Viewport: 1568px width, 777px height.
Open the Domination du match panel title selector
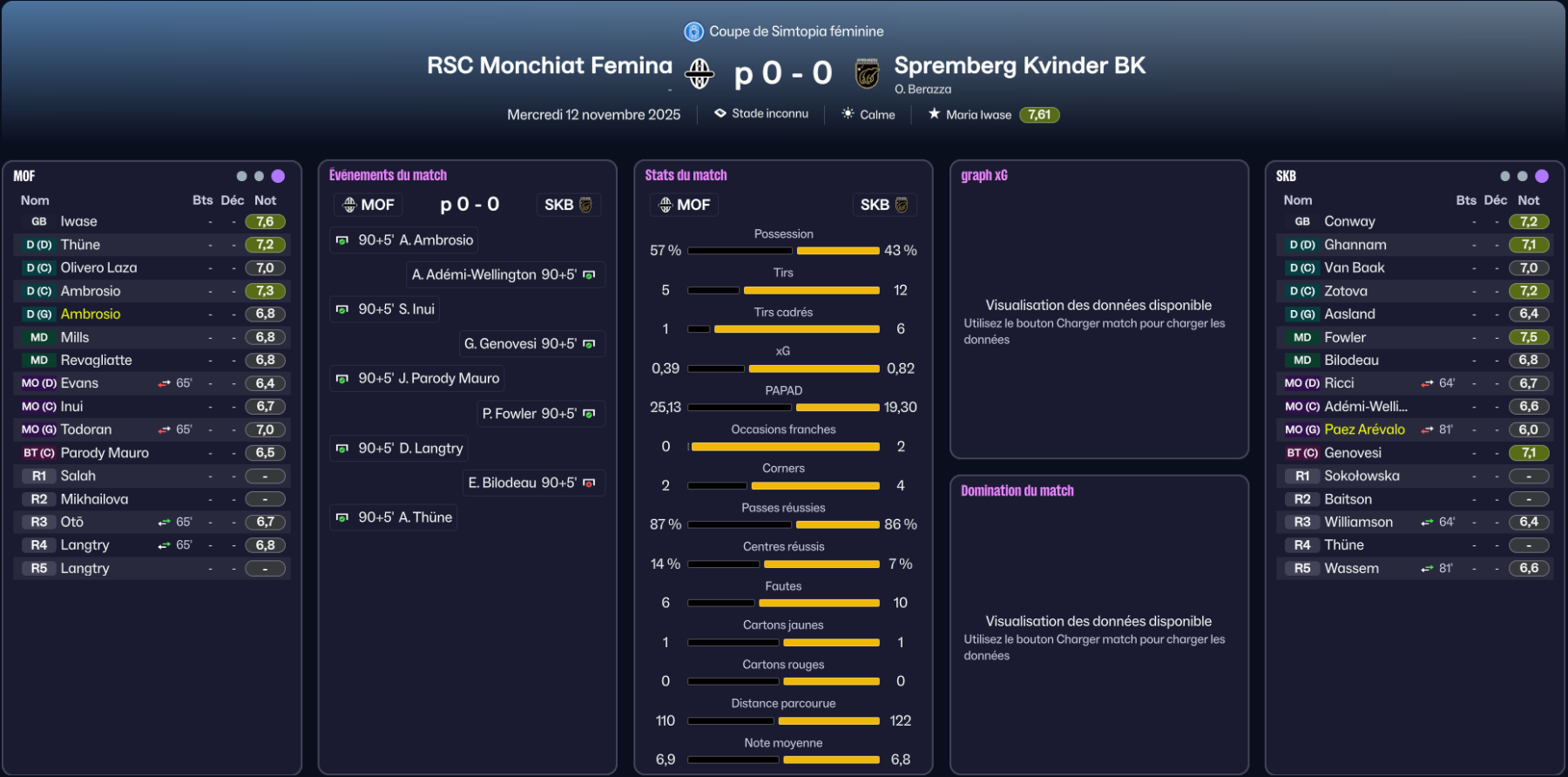pos(1017,490)
